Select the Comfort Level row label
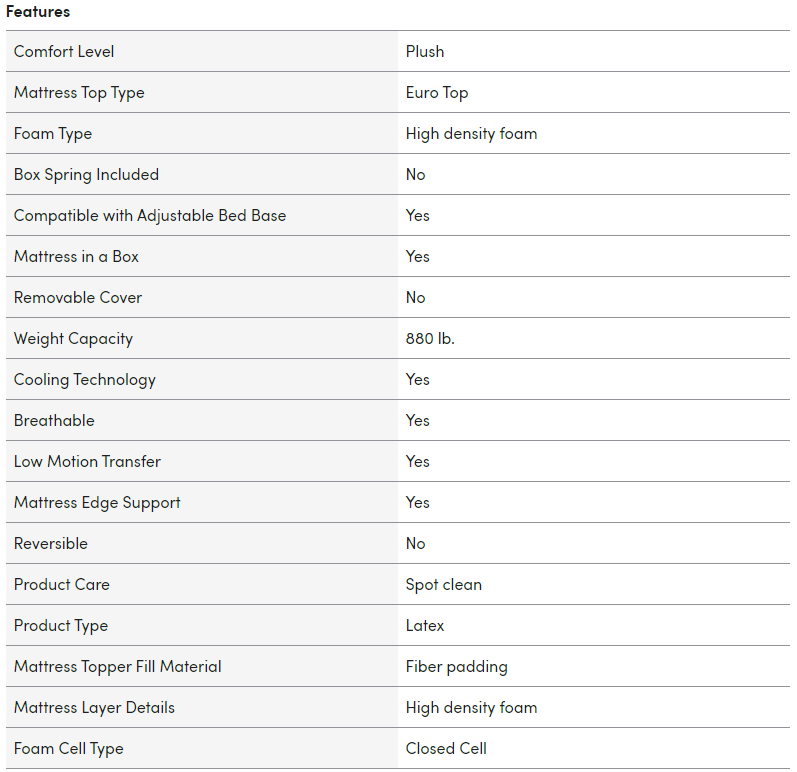 tap(64, 51)
